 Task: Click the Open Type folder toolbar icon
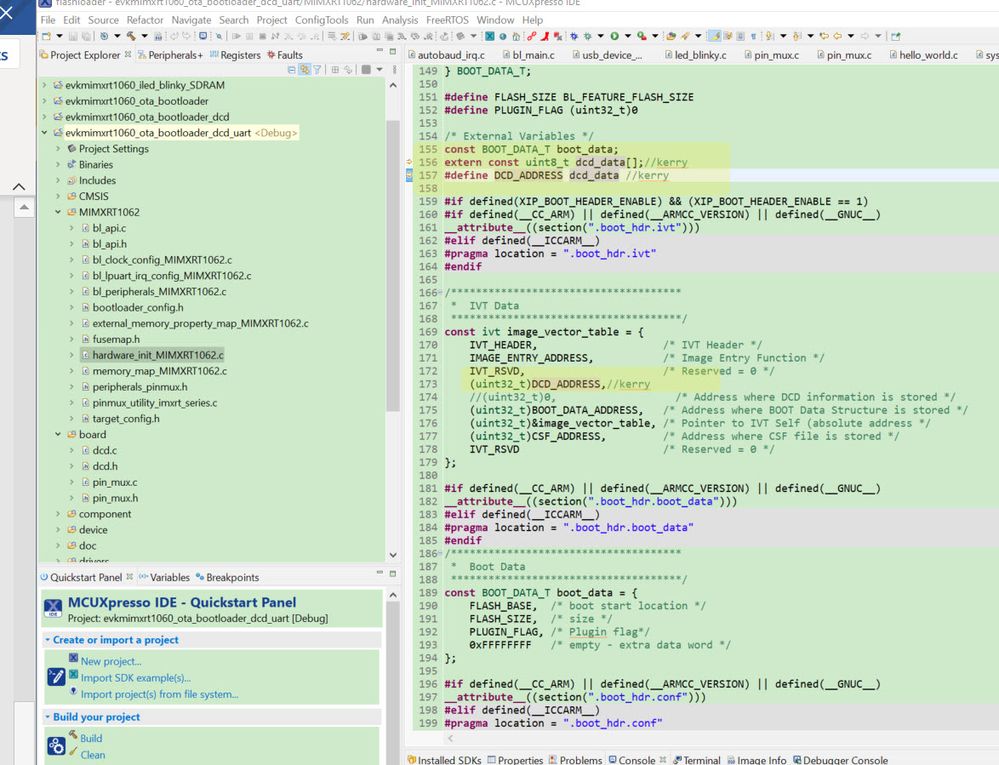(672, 36)
